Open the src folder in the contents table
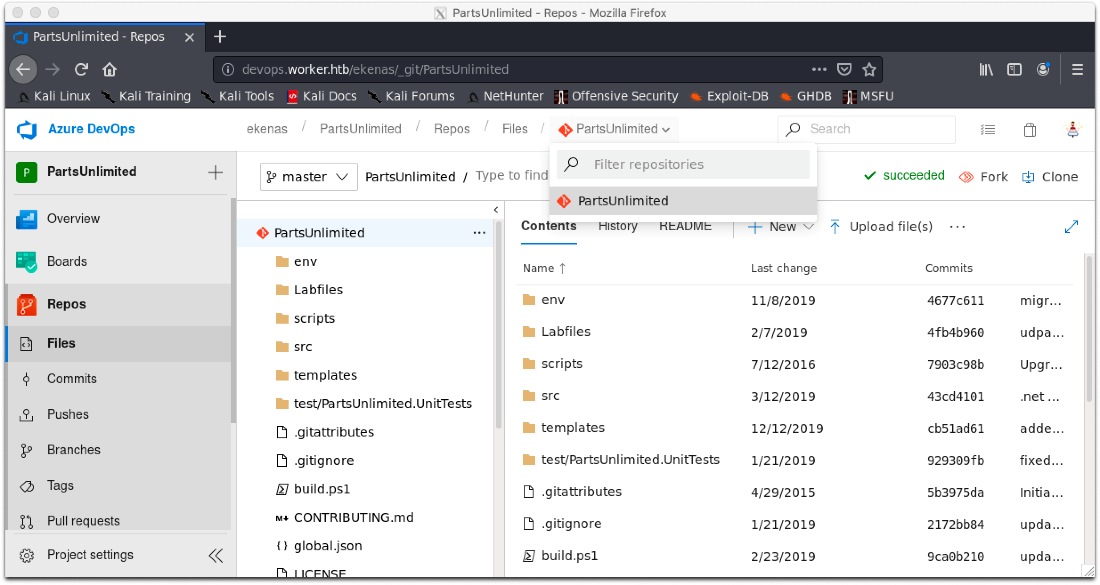 pos(551,396)
